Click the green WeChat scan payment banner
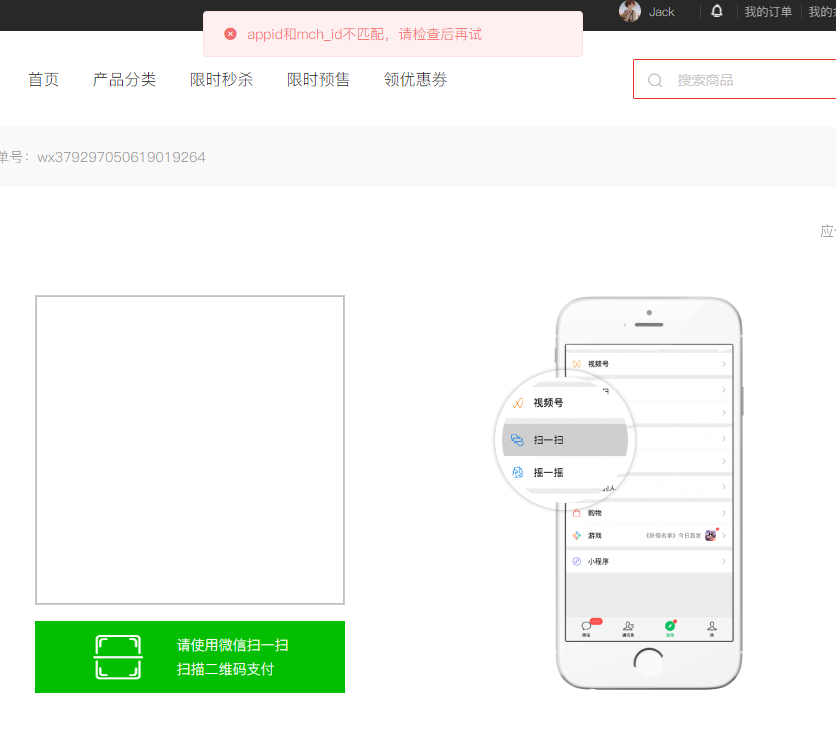 pos(190,657)
